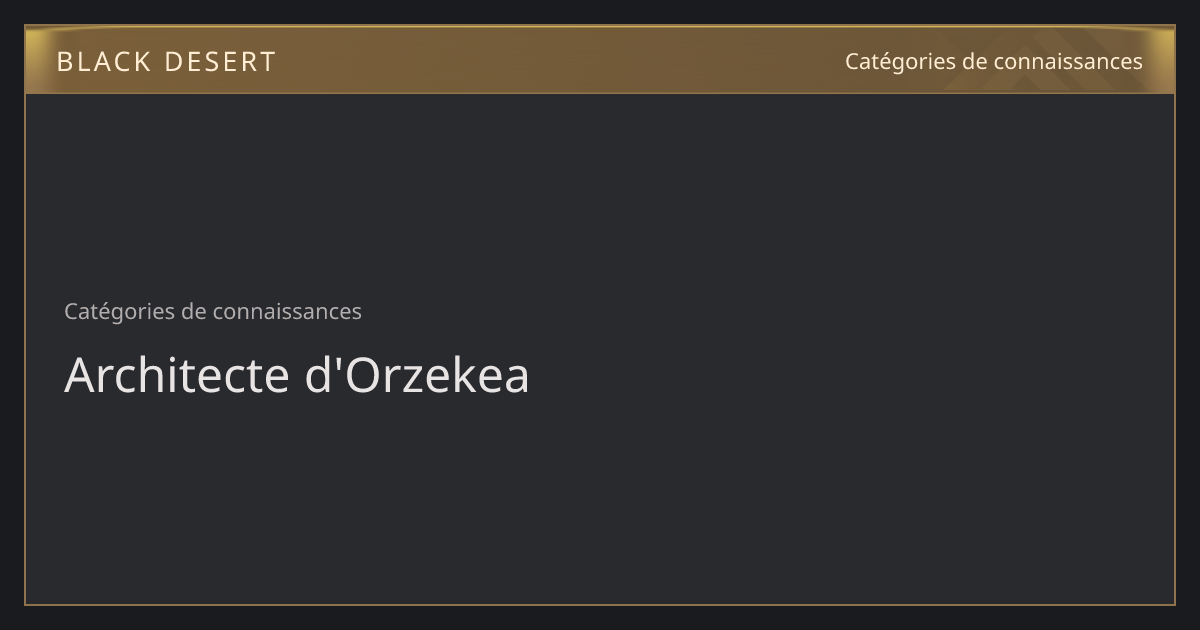The width and height of the screenshot is (1200, 630).
Task: Click the glowing right edge of gold banner
Action: (x=1165, y=60)
